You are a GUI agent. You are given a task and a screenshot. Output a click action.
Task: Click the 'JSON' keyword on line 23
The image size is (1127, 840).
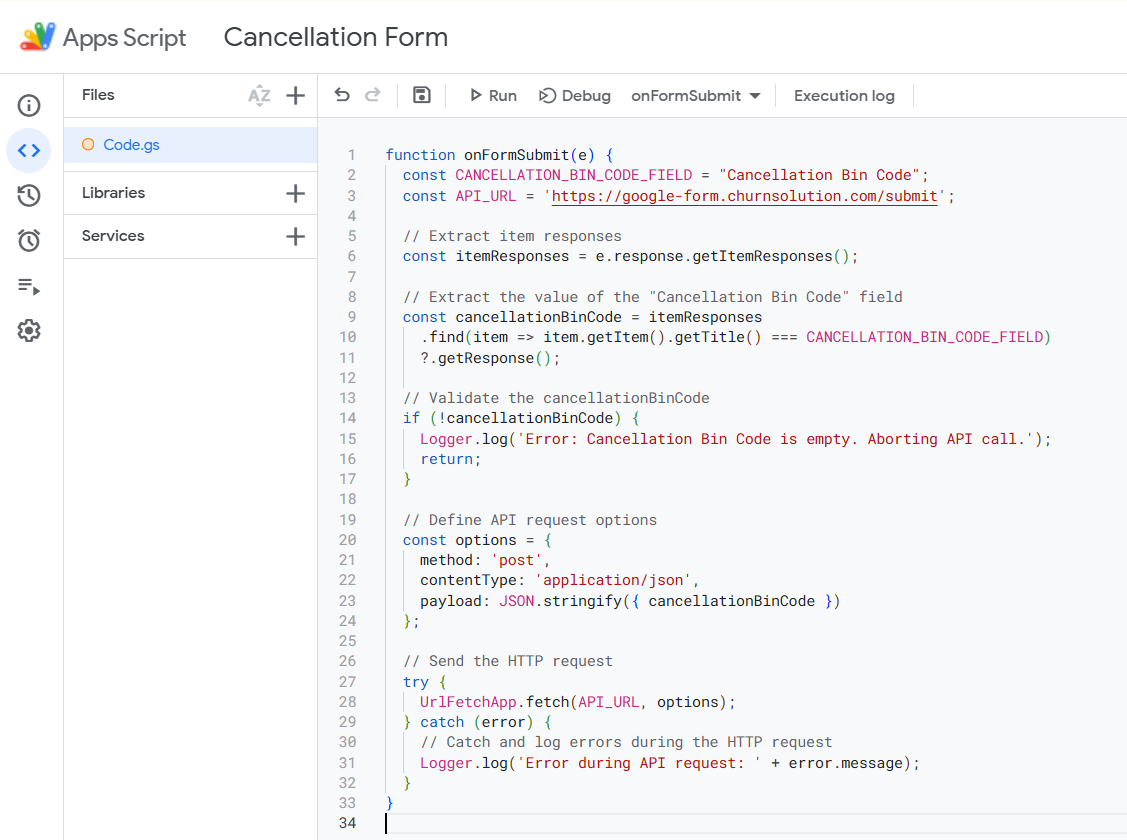click(517, 601)
